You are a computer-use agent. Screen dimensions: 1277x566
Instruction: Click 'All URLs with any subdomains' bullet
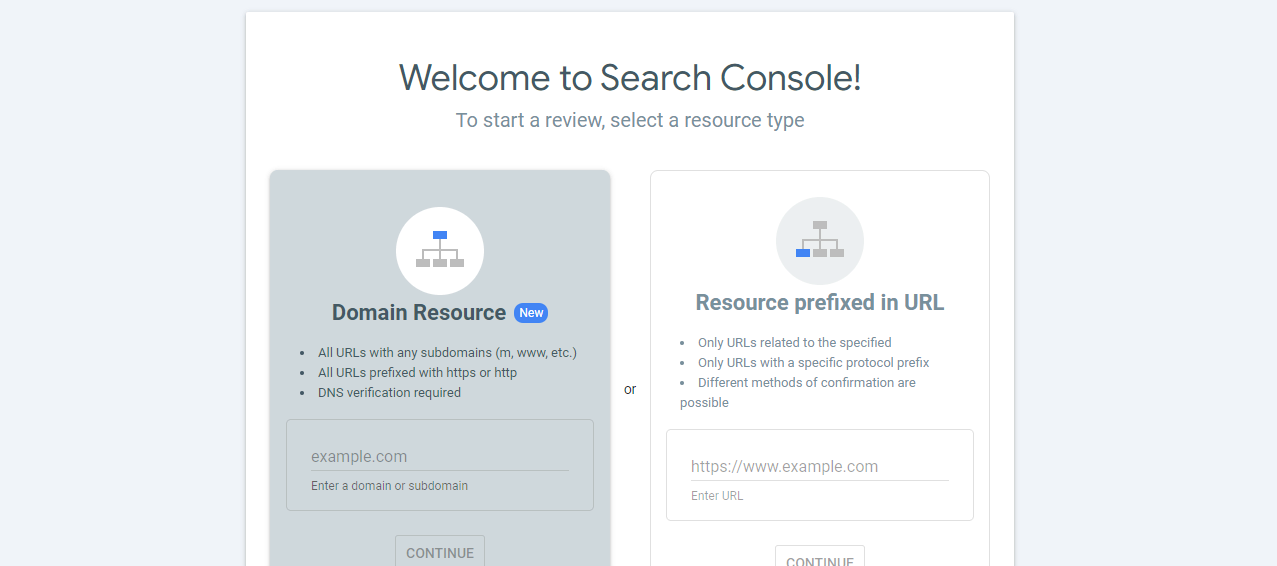[447, 352]
